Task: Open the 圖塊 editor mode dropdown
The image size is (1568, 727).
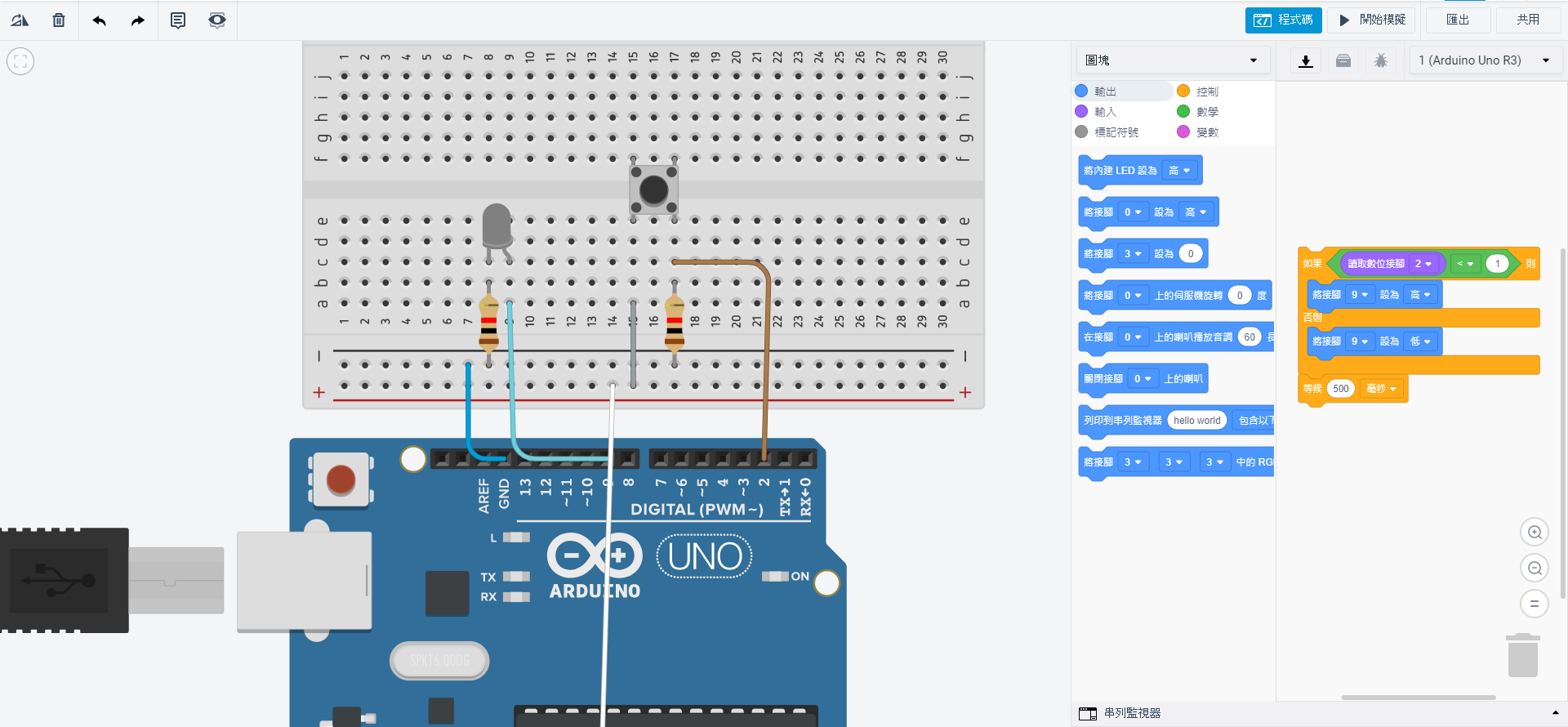Action: click(x=1170, y=60)
